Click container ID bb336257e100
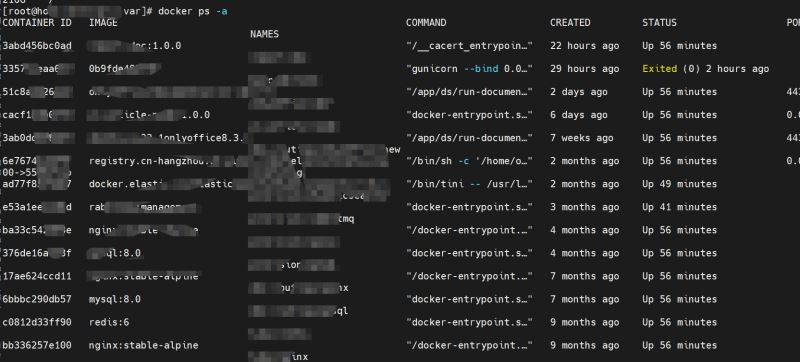This screenshot has width=800, height=362. click(x=37, y=345)
